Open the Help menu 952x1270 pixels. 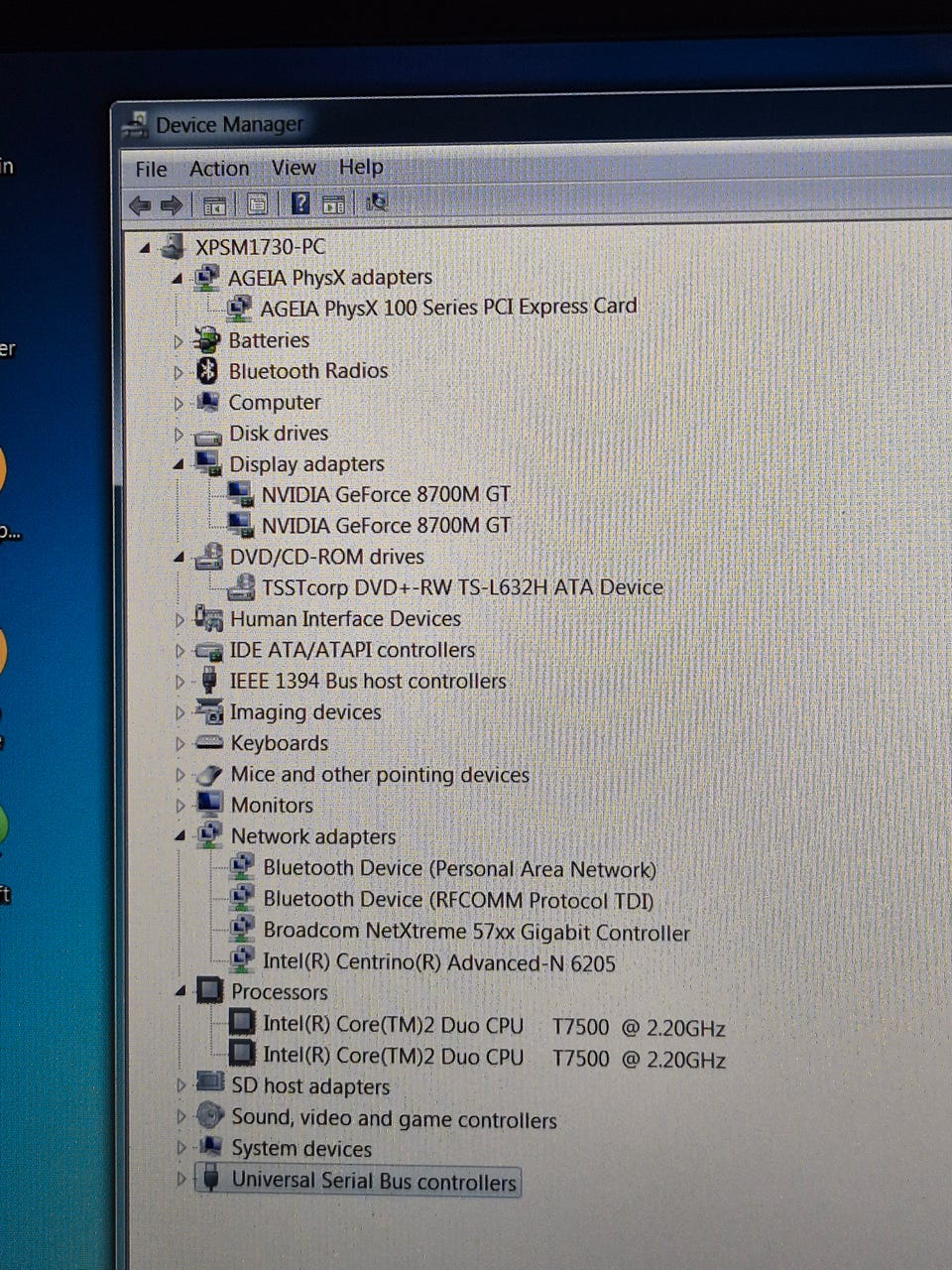coord(360,167)
